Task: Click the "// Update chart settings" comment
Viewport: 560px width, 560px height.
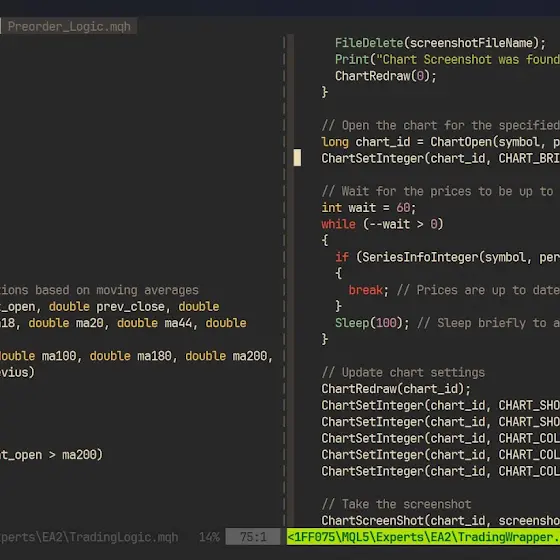Action: [403, 372]
